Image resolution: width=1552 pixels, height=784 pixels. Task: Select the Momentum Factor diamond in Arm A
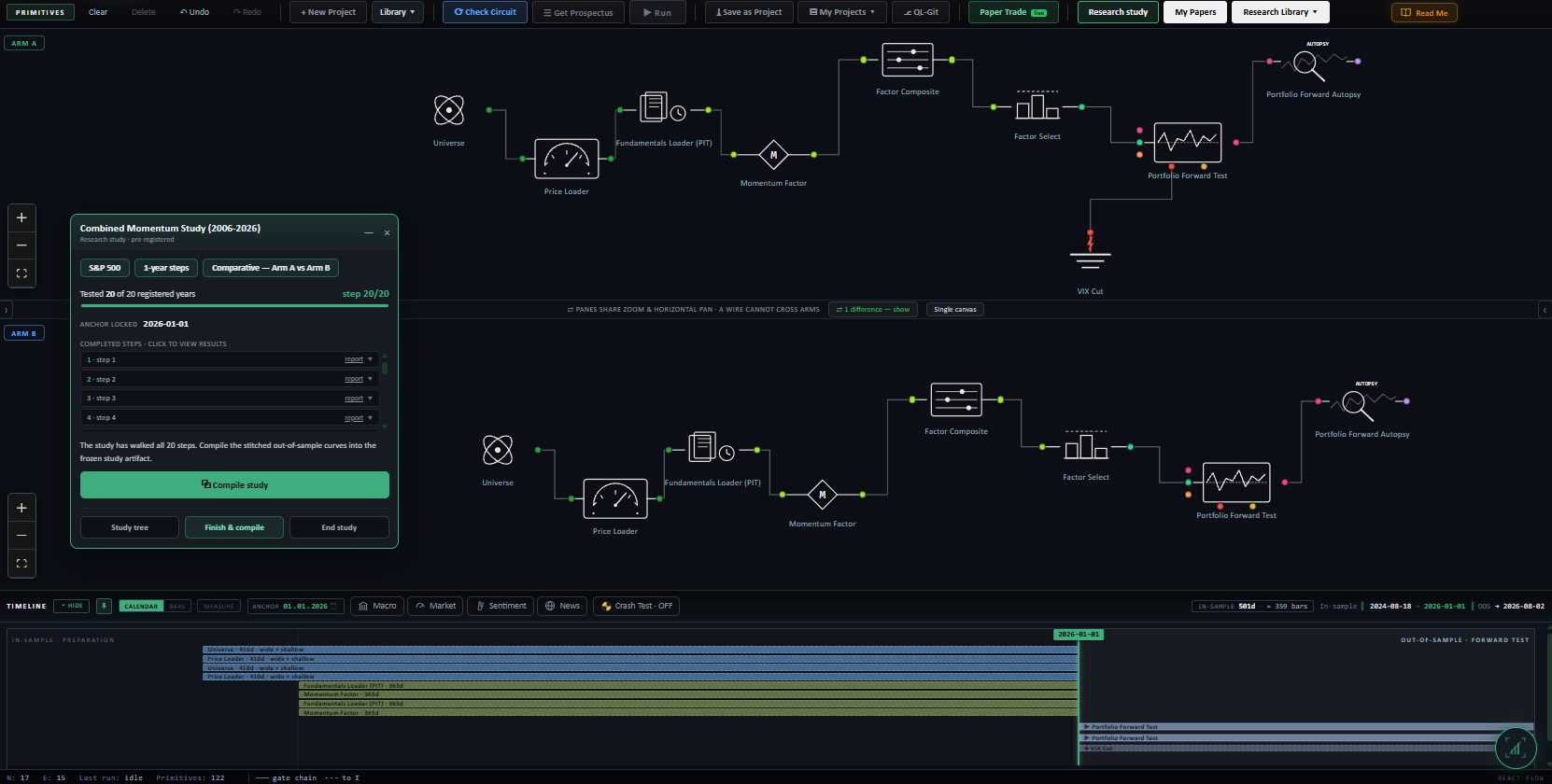tap(773, 155)
